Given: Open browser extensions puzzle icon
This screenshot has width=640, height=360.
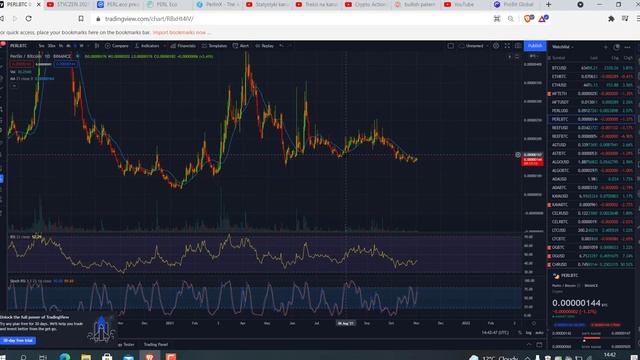Looking at the screenshot, I should (x=611, y=18).
